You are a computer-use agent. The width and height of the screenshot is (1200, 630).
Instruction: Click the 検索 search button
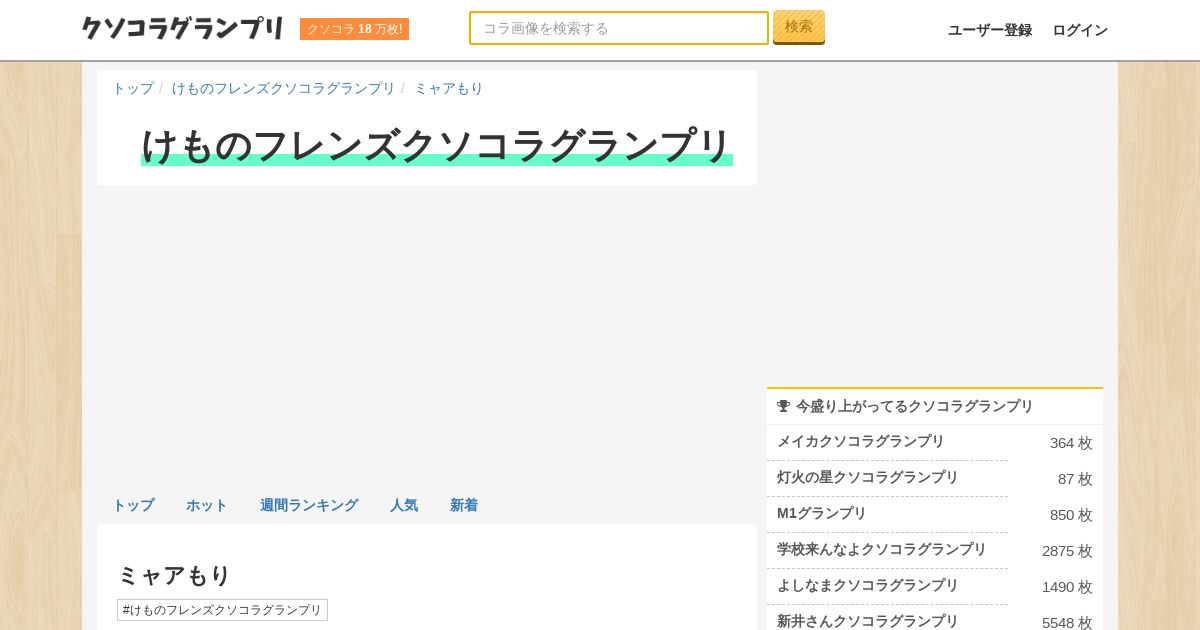point(799,27)
